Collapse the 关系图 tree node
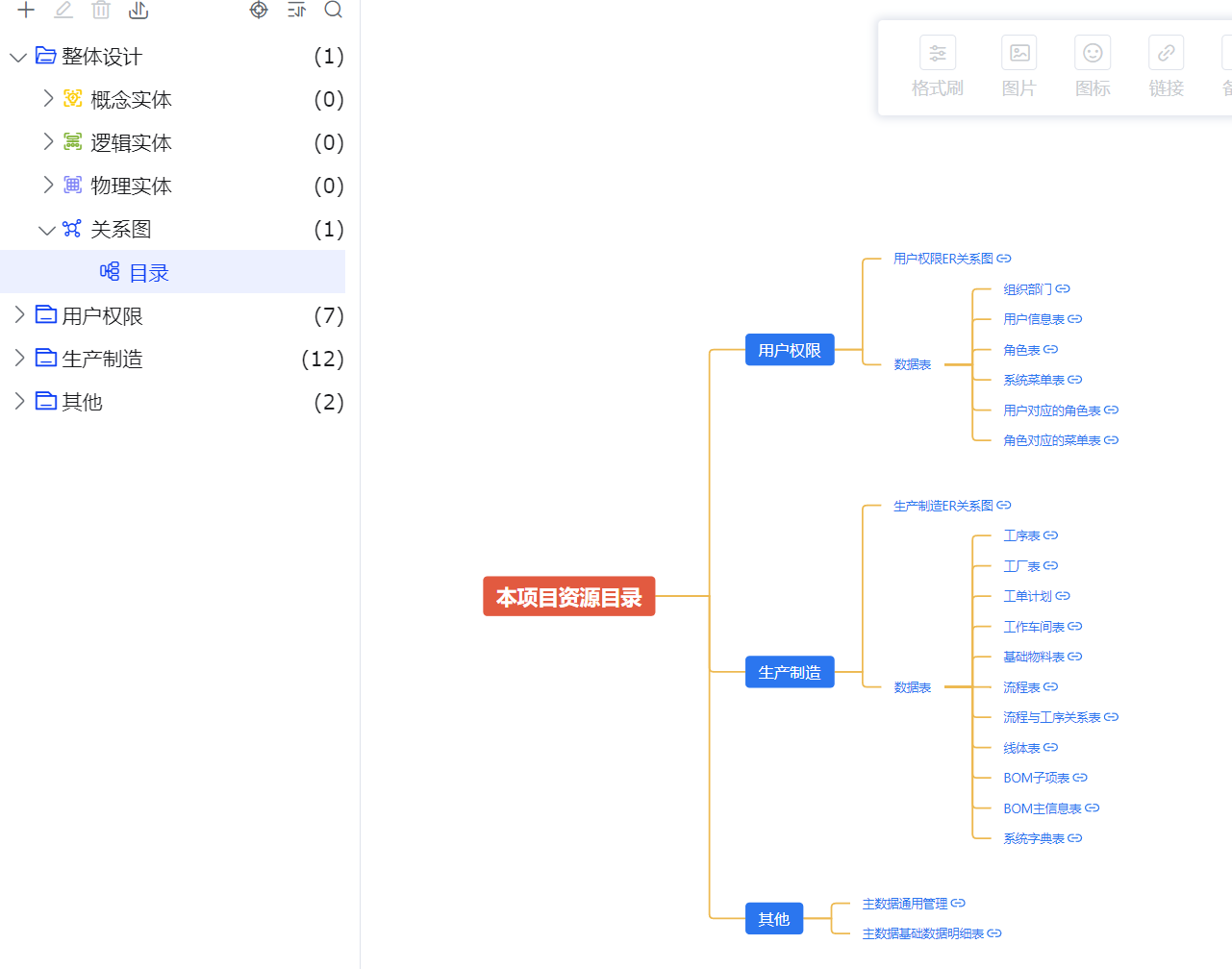 (x=46, y=230)
